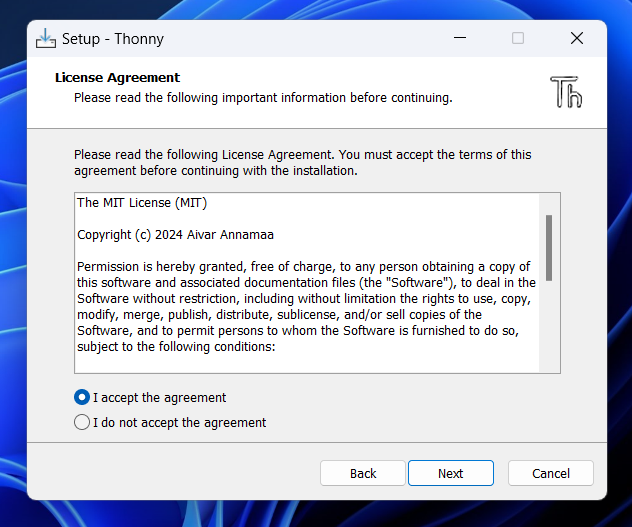
Task: Click "Copyright (c) 2024 Aivar Annamaa" line
Action: pos(175,235)
